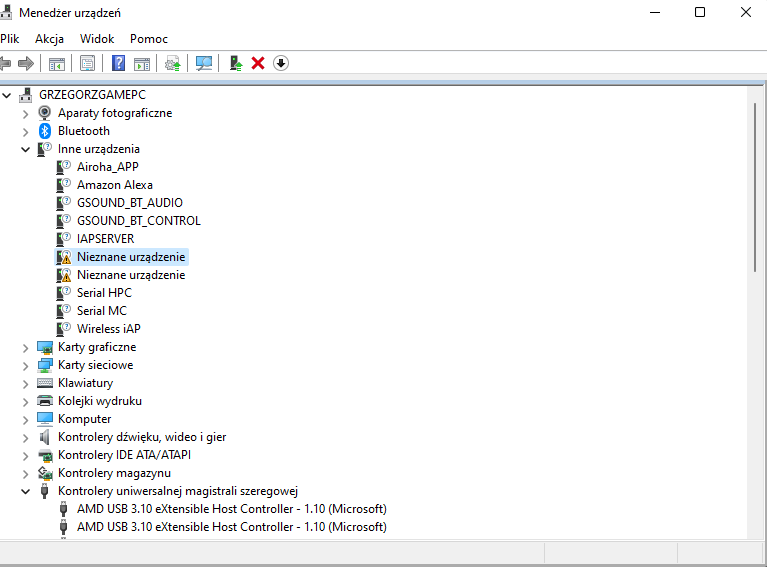
Task: Open Properties via the toolbar icon
Action: click(88, 64)
